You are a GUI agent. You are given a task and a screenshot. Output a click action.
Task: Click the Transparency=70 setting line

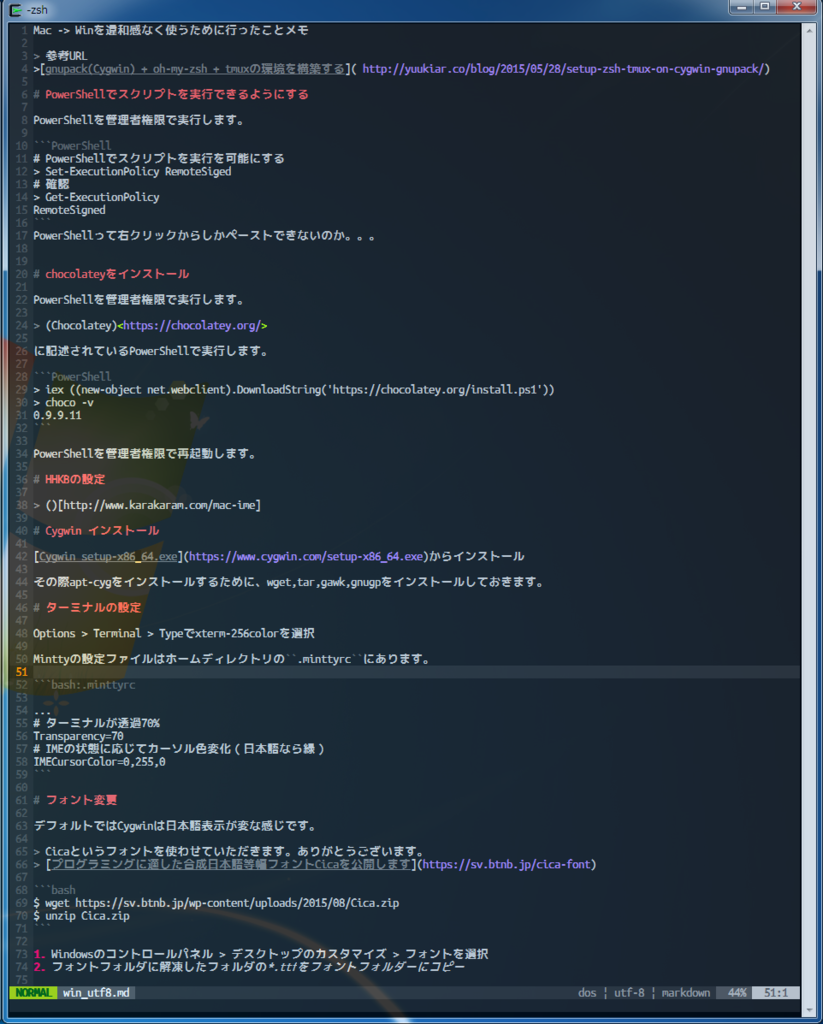pyautogui.click(x=78, y=736)
